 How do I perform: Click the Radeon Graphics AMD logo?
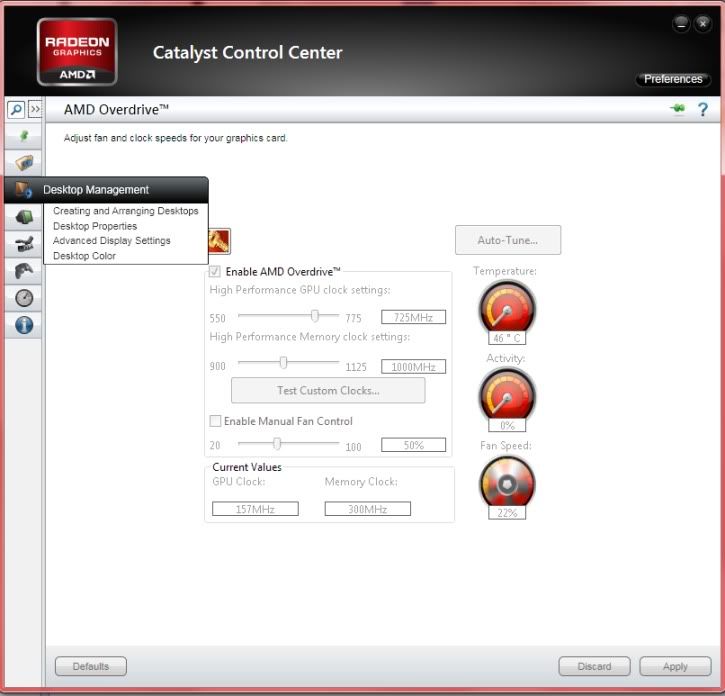coord(77,52)
